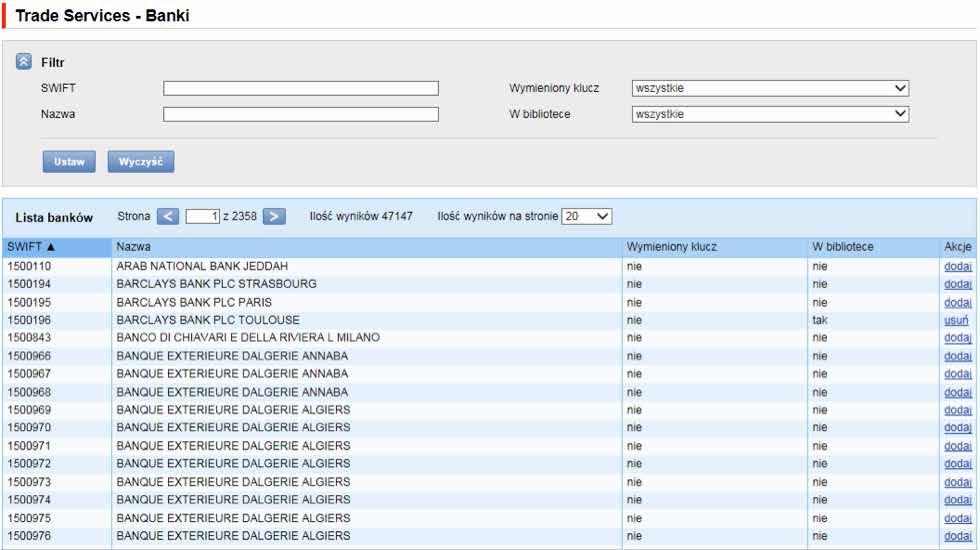
Task: Click the 'z 2358' page count text
Action: coord(240,216)
